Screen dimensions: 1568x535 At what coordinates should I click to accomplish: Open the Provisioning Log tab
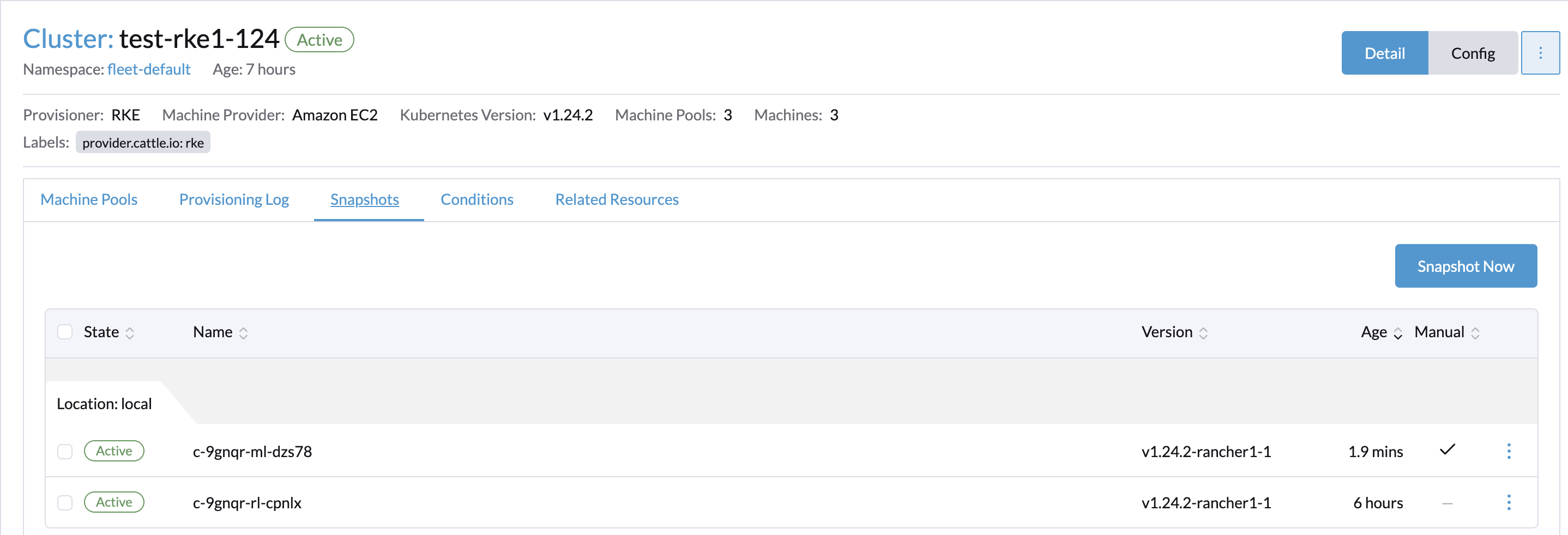pyautogui.click(x=234, y=199)
